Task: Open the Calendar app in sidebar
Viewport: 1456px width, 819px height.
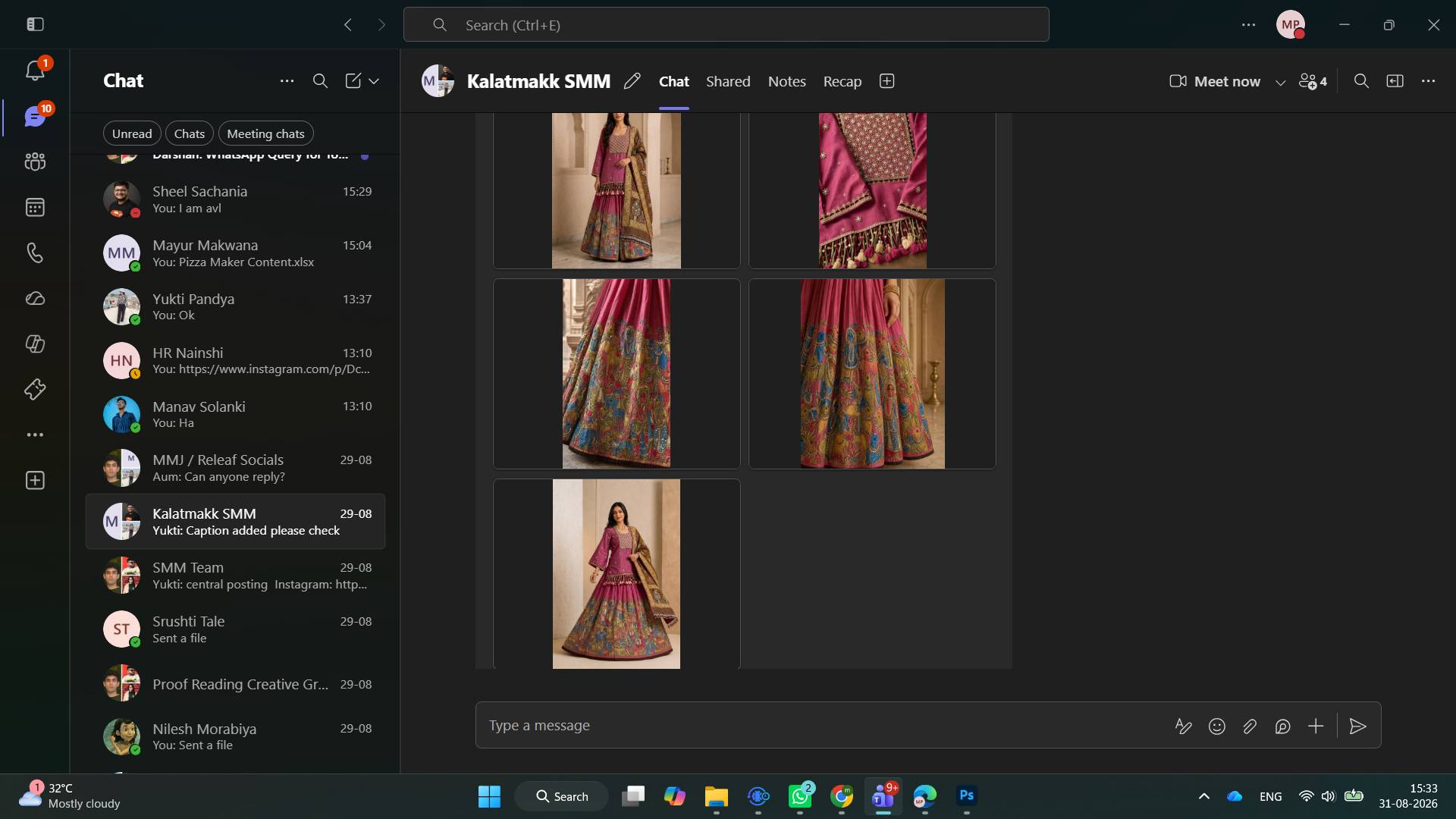Action: tap(35, 207)
